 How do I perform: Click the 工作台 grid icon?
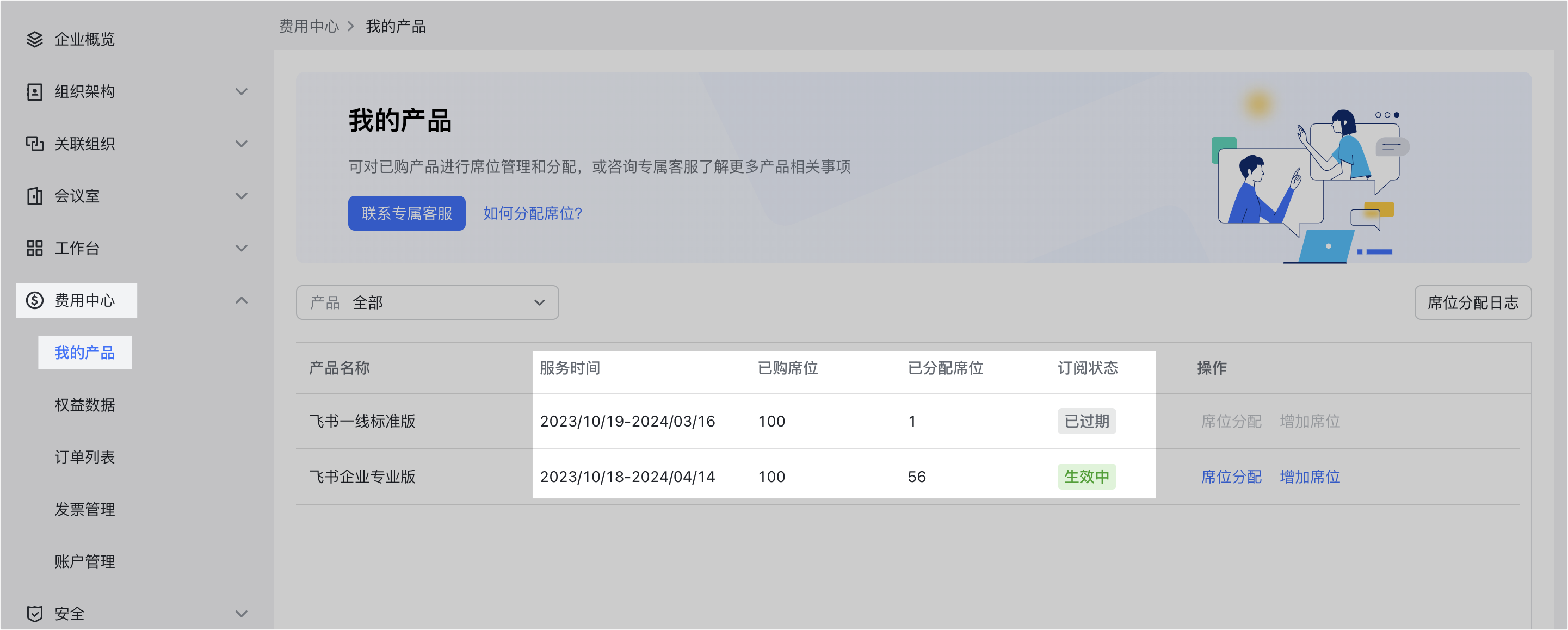pyautogui.click(x=35, y=248)
